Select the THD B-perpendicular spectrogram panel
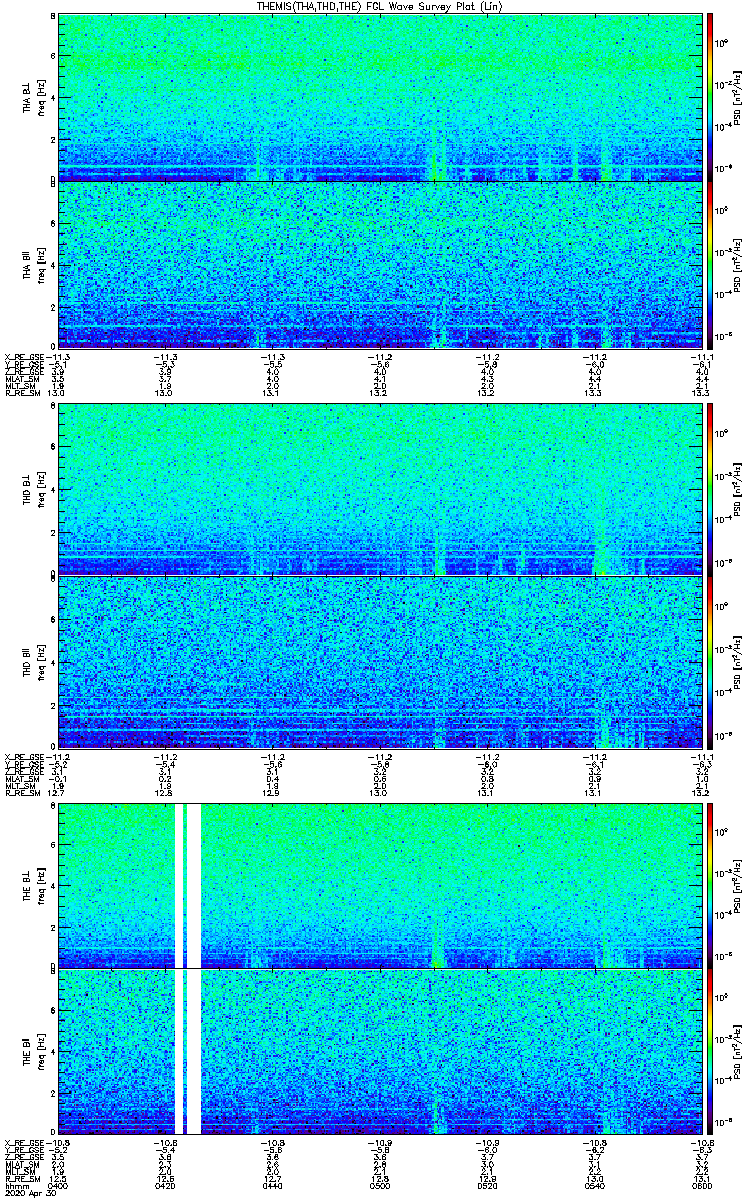 pyautogui.click(x=379, y=489)
